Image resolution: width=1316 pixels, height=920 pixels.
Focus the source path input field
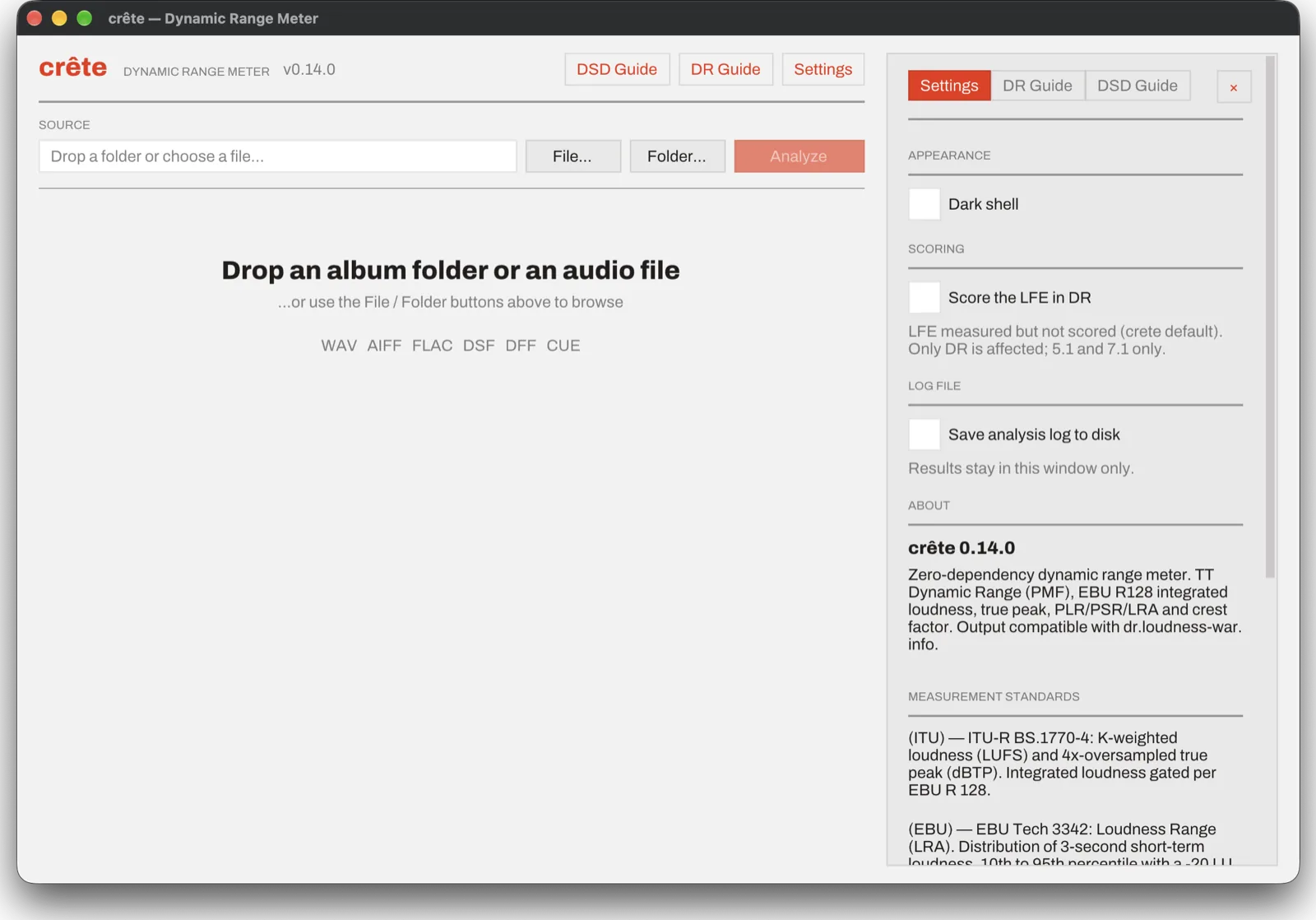click(277, 156)
